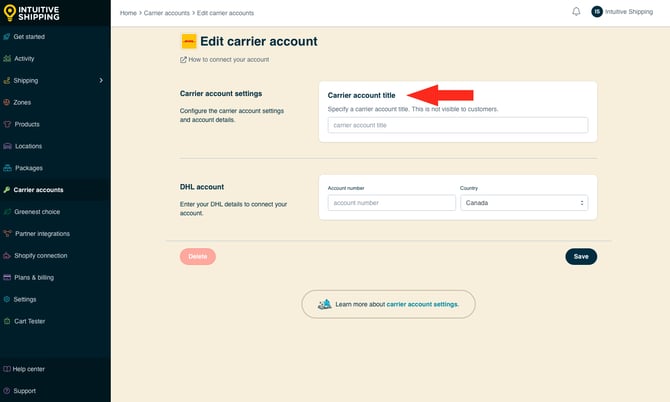Click the Support question icon

6,391
